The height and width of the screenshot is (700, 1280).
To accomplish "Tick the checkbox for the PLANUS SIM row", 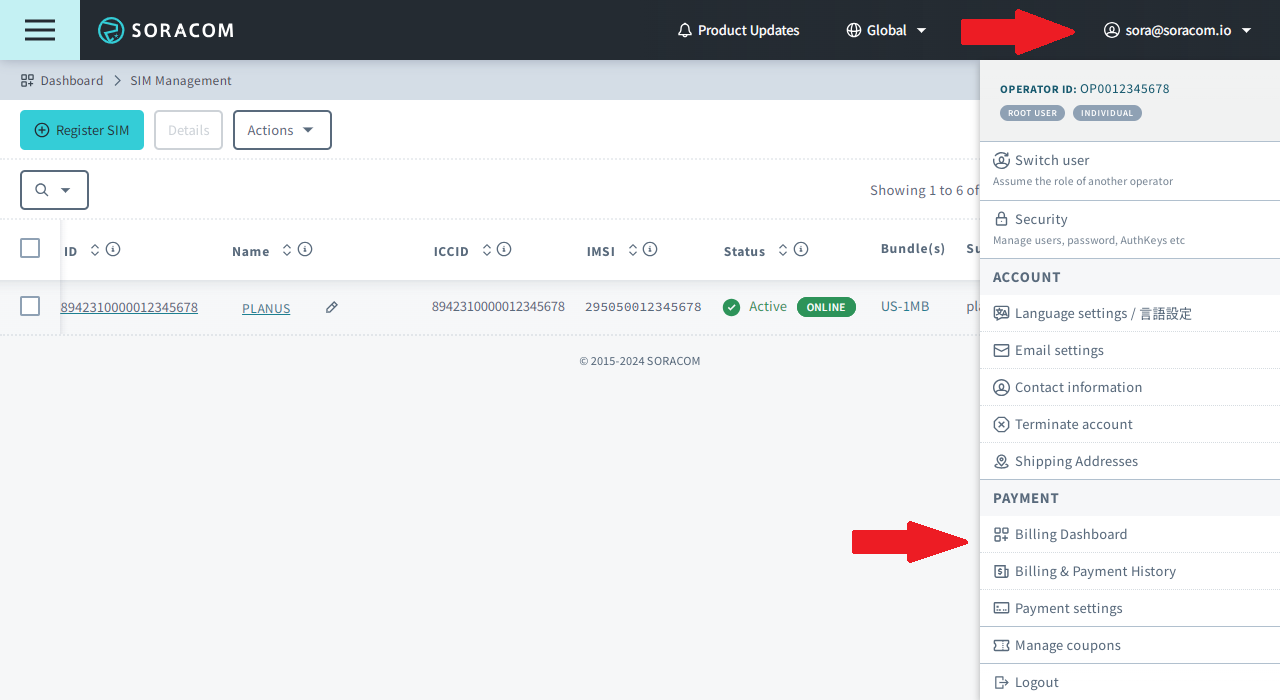I will click(30, 306).
